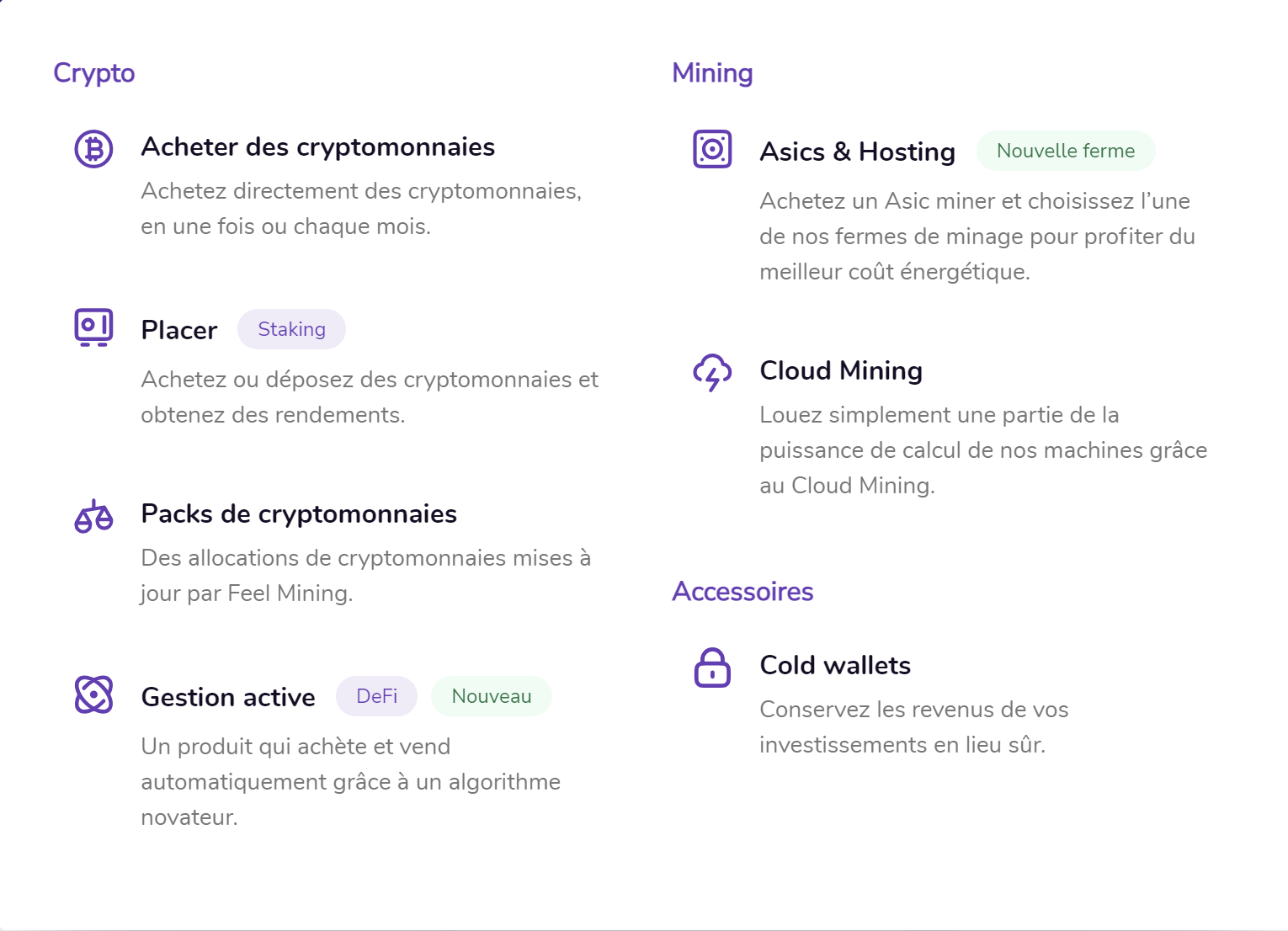Select the Placer menu item
Screen dimensions: 1288x931
179,330
